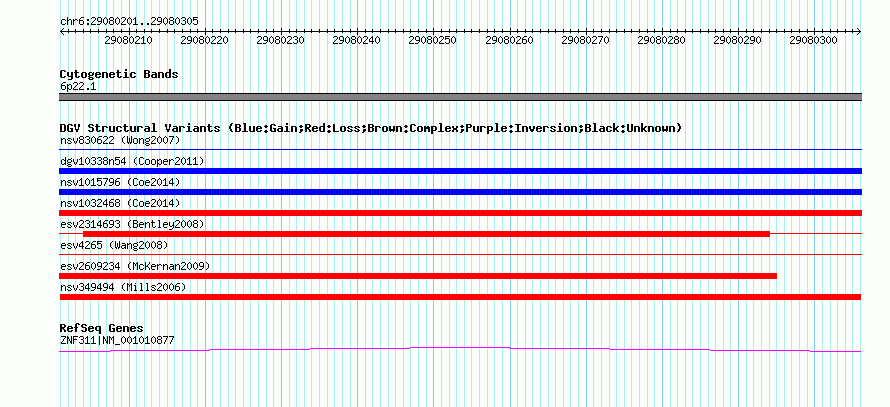The image size is (890, 407).
Task: Click ruler position 29080230
Action: tap(280, 40)
